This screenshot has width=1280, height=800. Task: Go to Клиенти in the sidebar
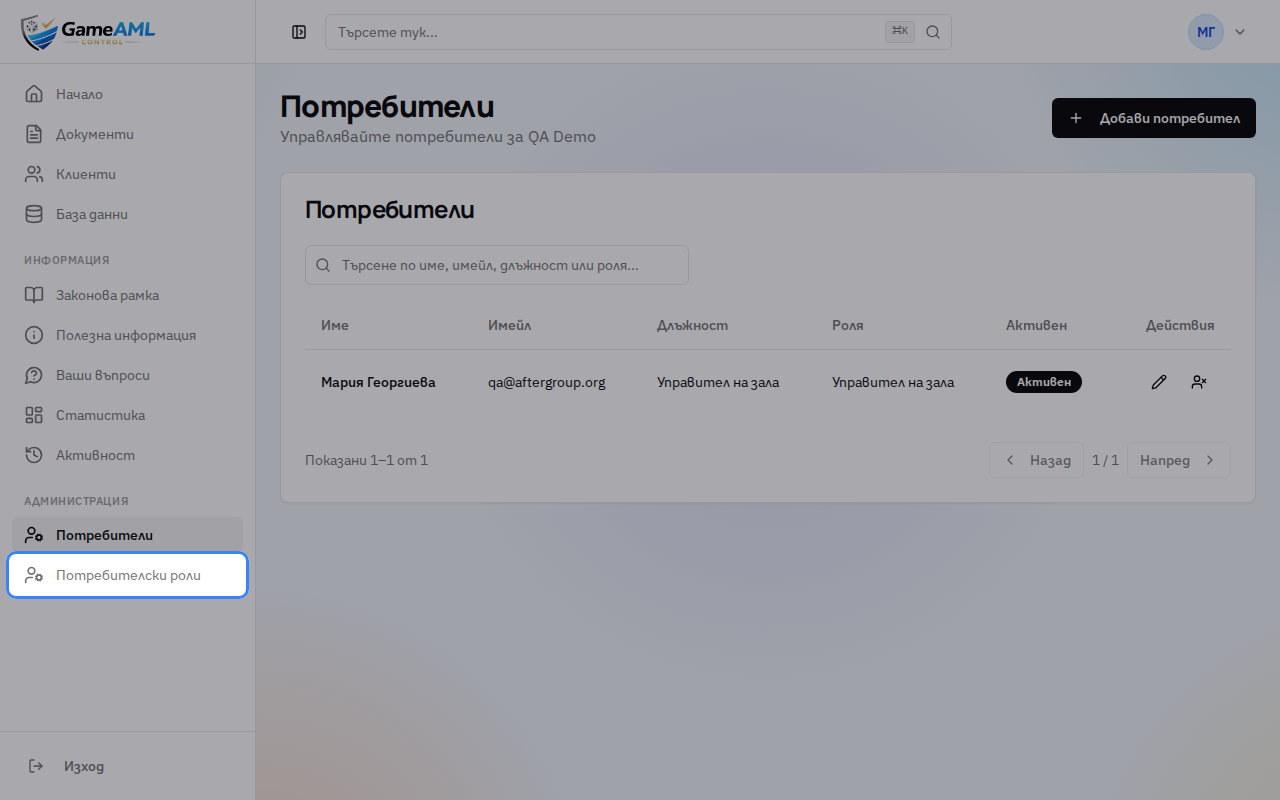[x=127, y=174]
